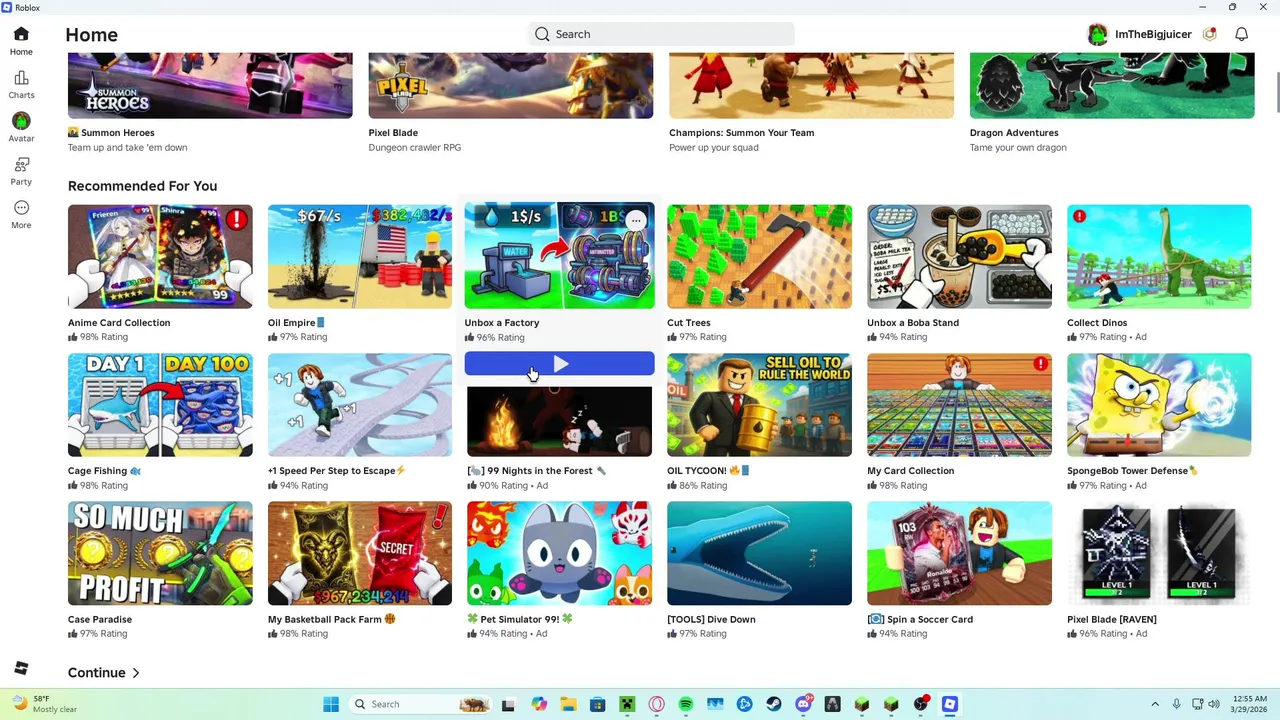Click the Dragon Adventures title
Image resolution: width=1280 pixels, height=720 pixels.
[x=1014, y=132]
